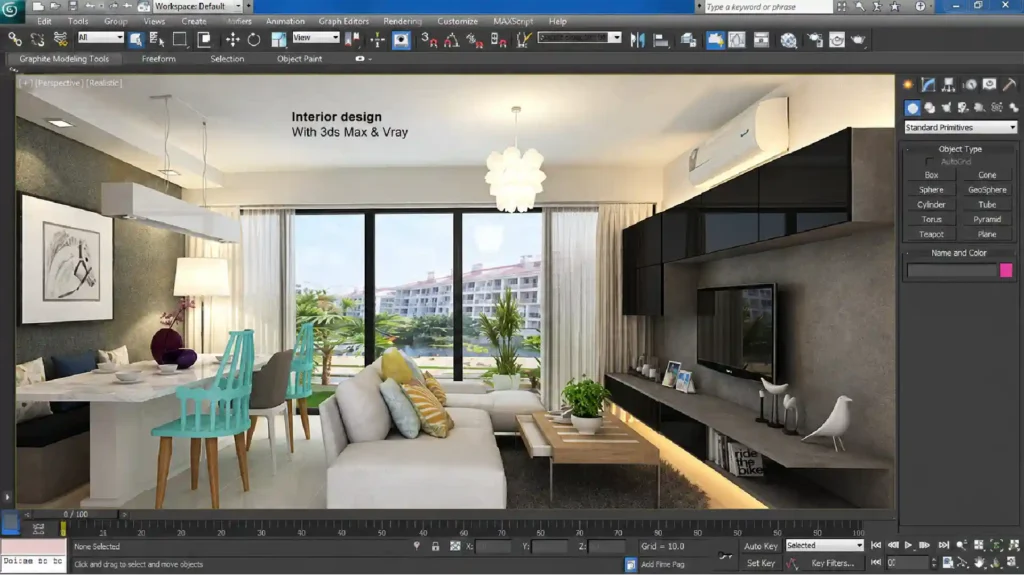This screenshot has height=576, width=1024.
Task: Open the Rendered Frame Window
Action: [x=837, y=40]
